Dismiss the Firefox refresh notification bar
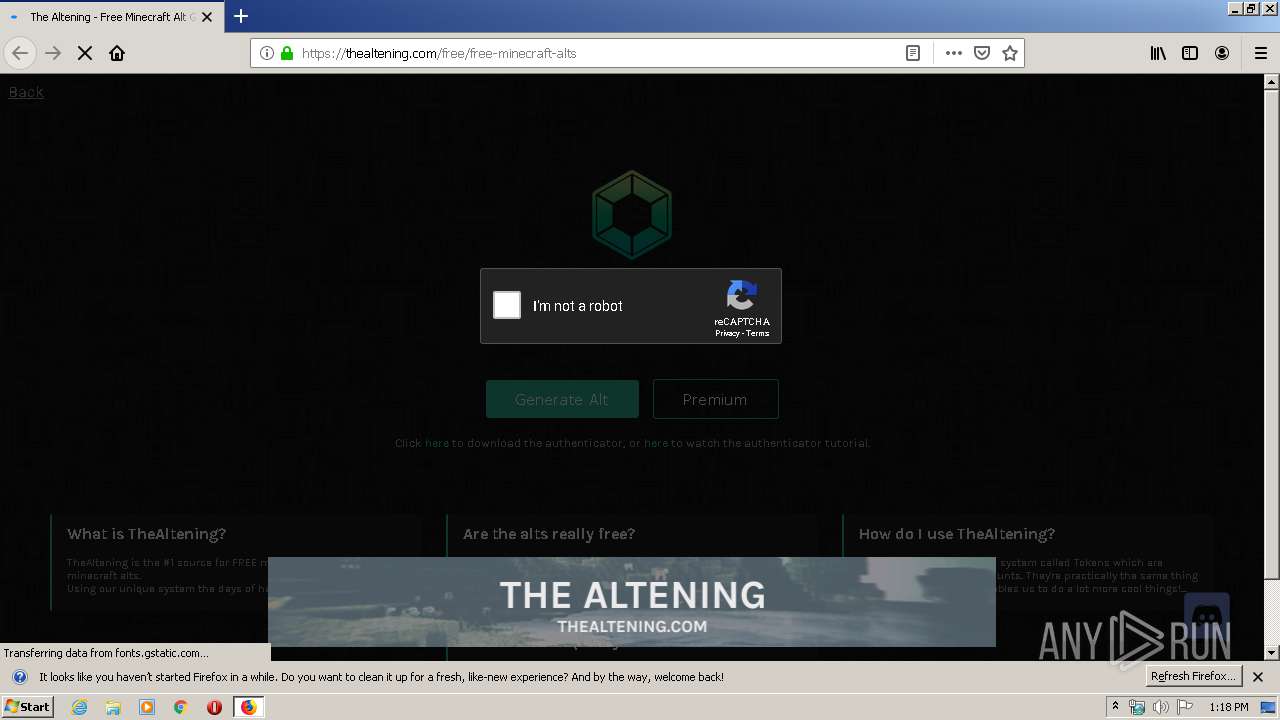Viewport: 1280px width, 720px height. tap(1258, 677)
